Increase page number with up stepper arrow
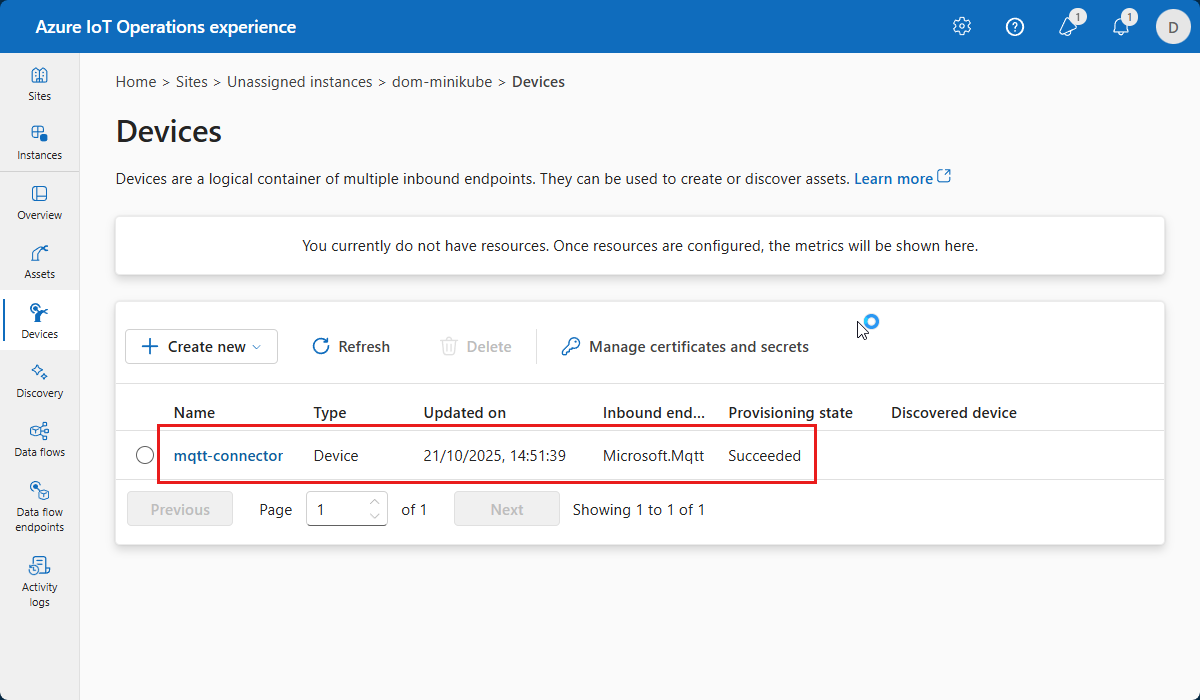Image resolution: width=1200 pixels, height=700 pixels. point(375,502)
